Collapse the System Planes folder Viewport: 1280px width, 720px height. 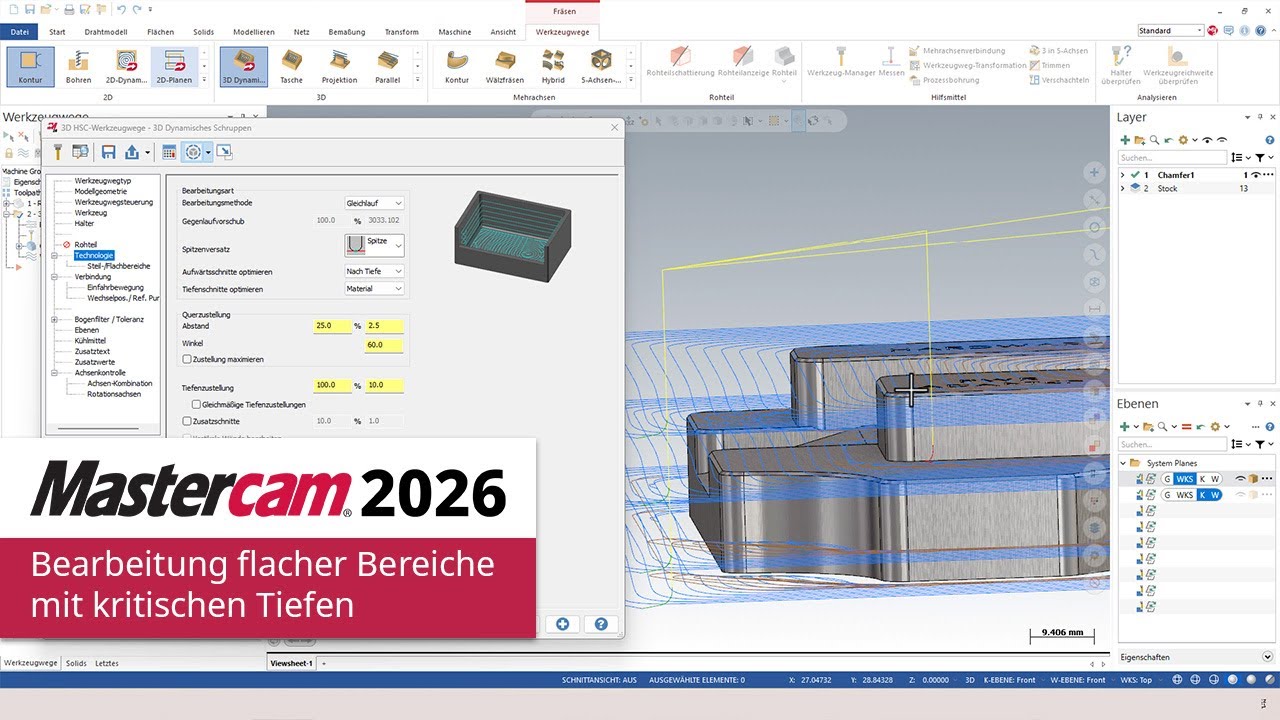pyautogui.click(x=1122, y=463)
